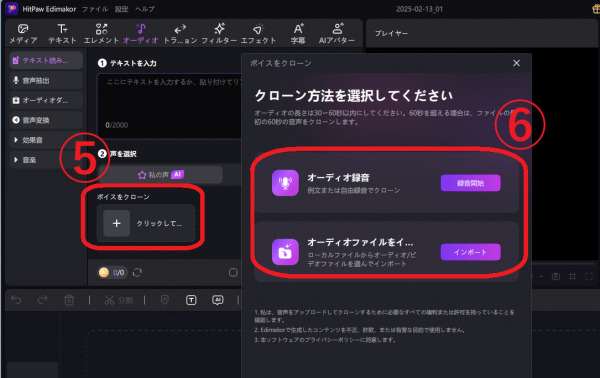600x378 pixels.
Task: Click the 録音開始 button
Action: tap(470, 183)
